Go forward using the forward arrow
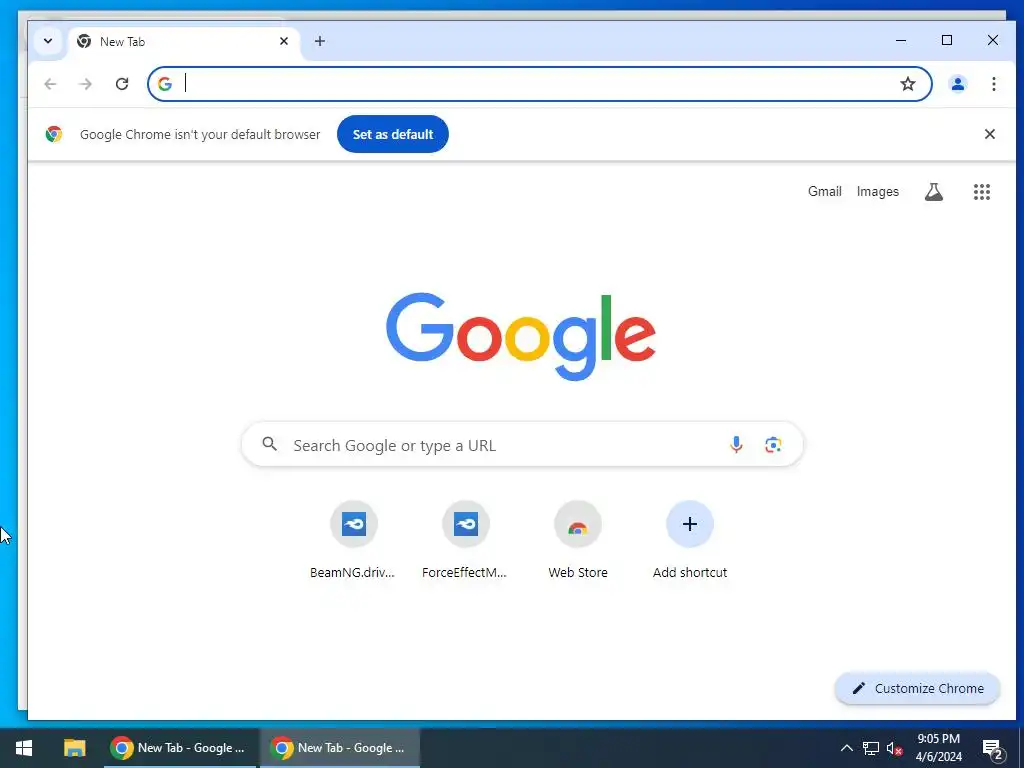 point(86,84)
